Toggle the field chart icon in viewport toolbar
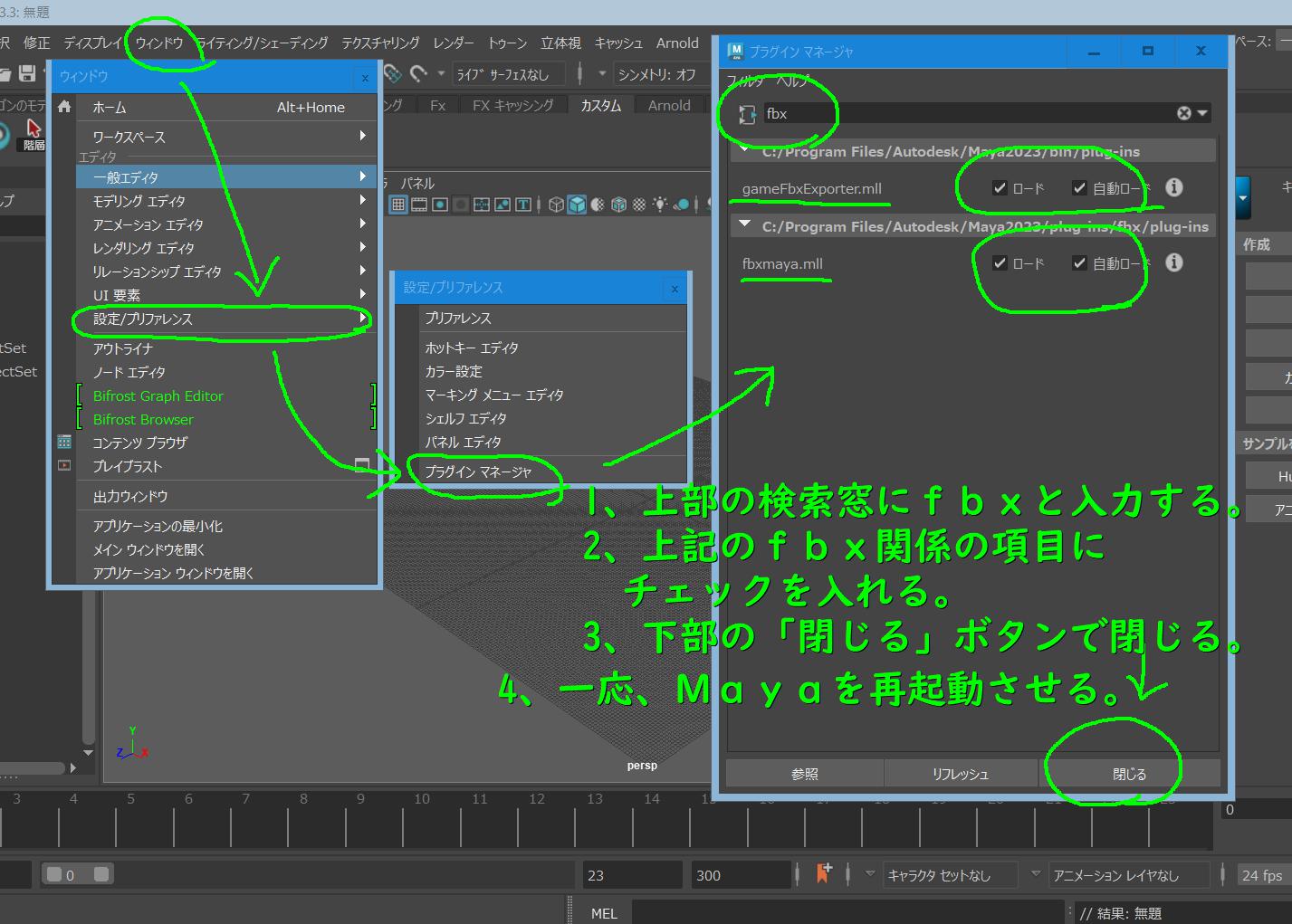 click(482, 205)
